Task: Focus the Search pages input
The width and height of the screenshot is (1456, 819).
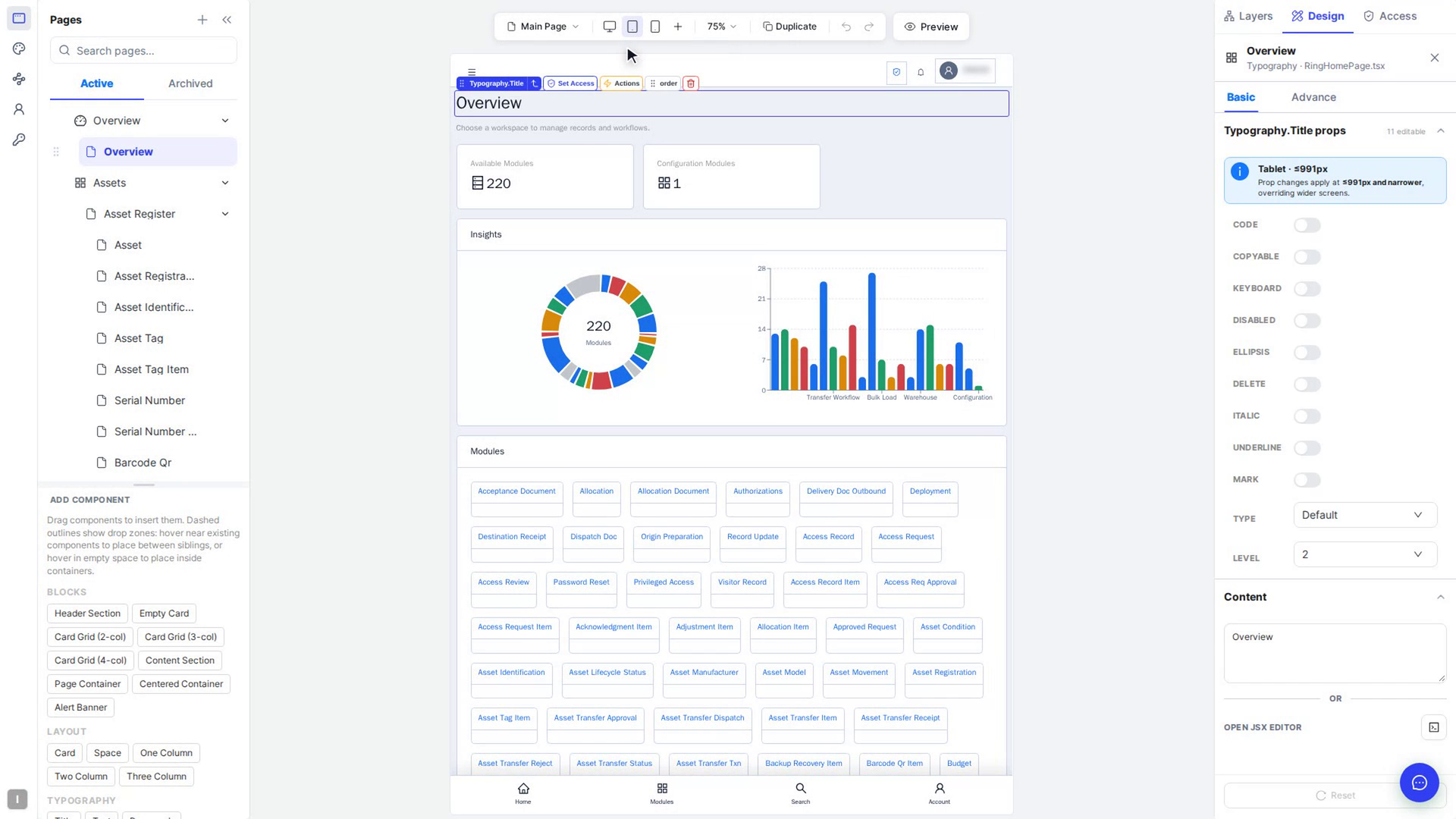Action: [x=143, y=51]
